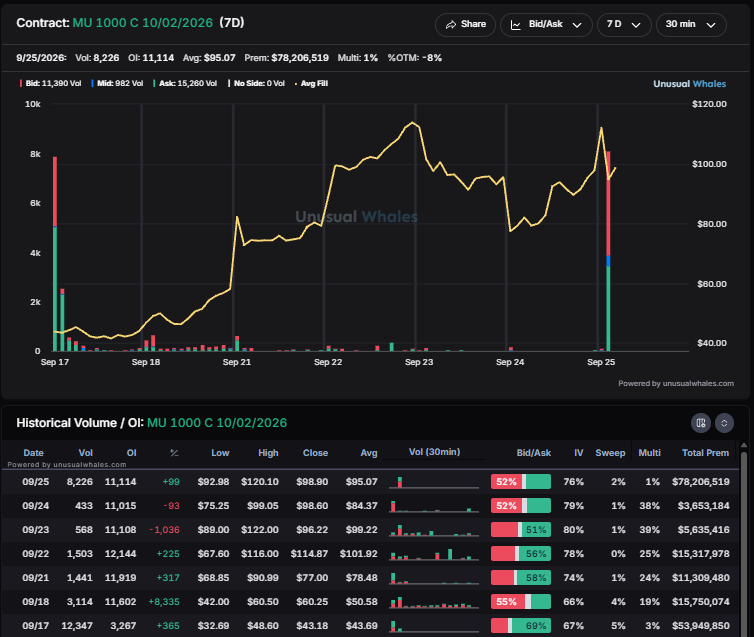
Task: Click the Sweep column header
Action: 610,452
